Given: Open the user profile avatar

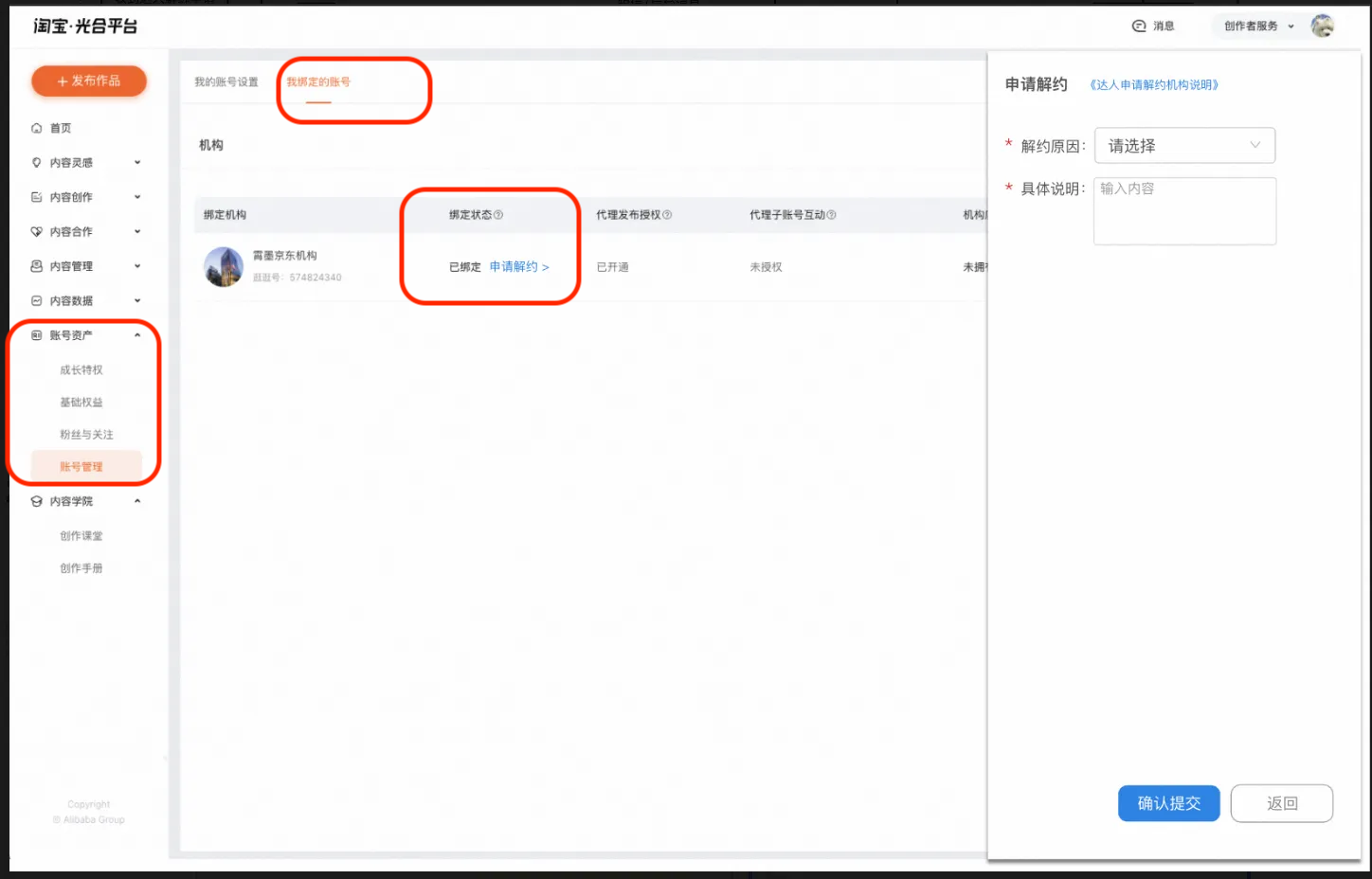Looking at the screenshot, I should 1322,27.
